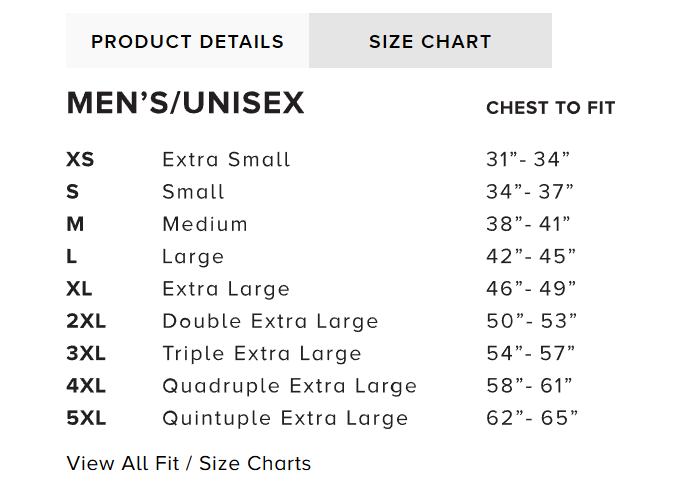This screenshot has width=691, height=501.
Task: Click the Chest To Fit column header
Action: 550,108
